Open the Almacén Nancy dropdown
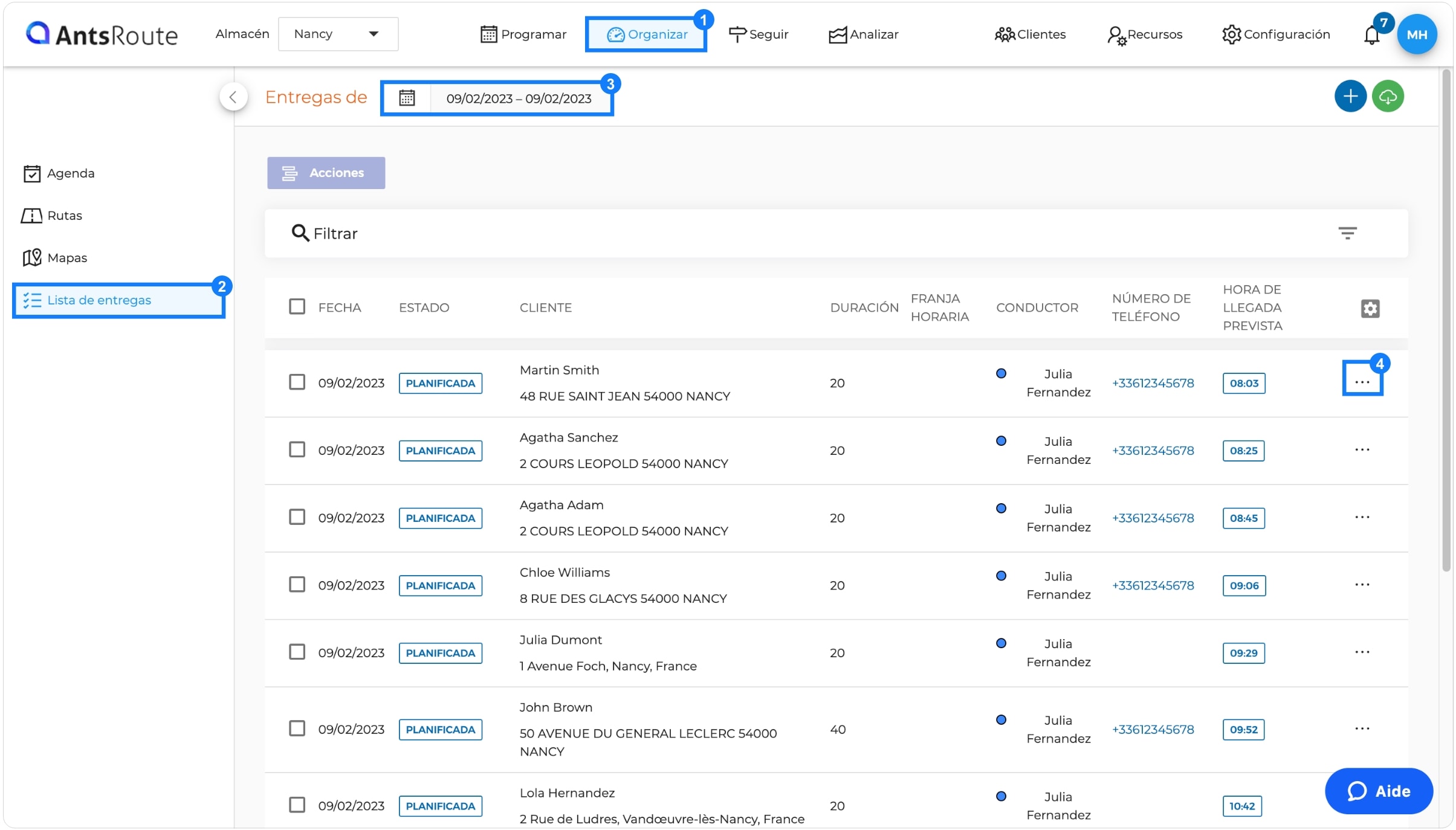1456x830 pixels. [x=338, y=34]
